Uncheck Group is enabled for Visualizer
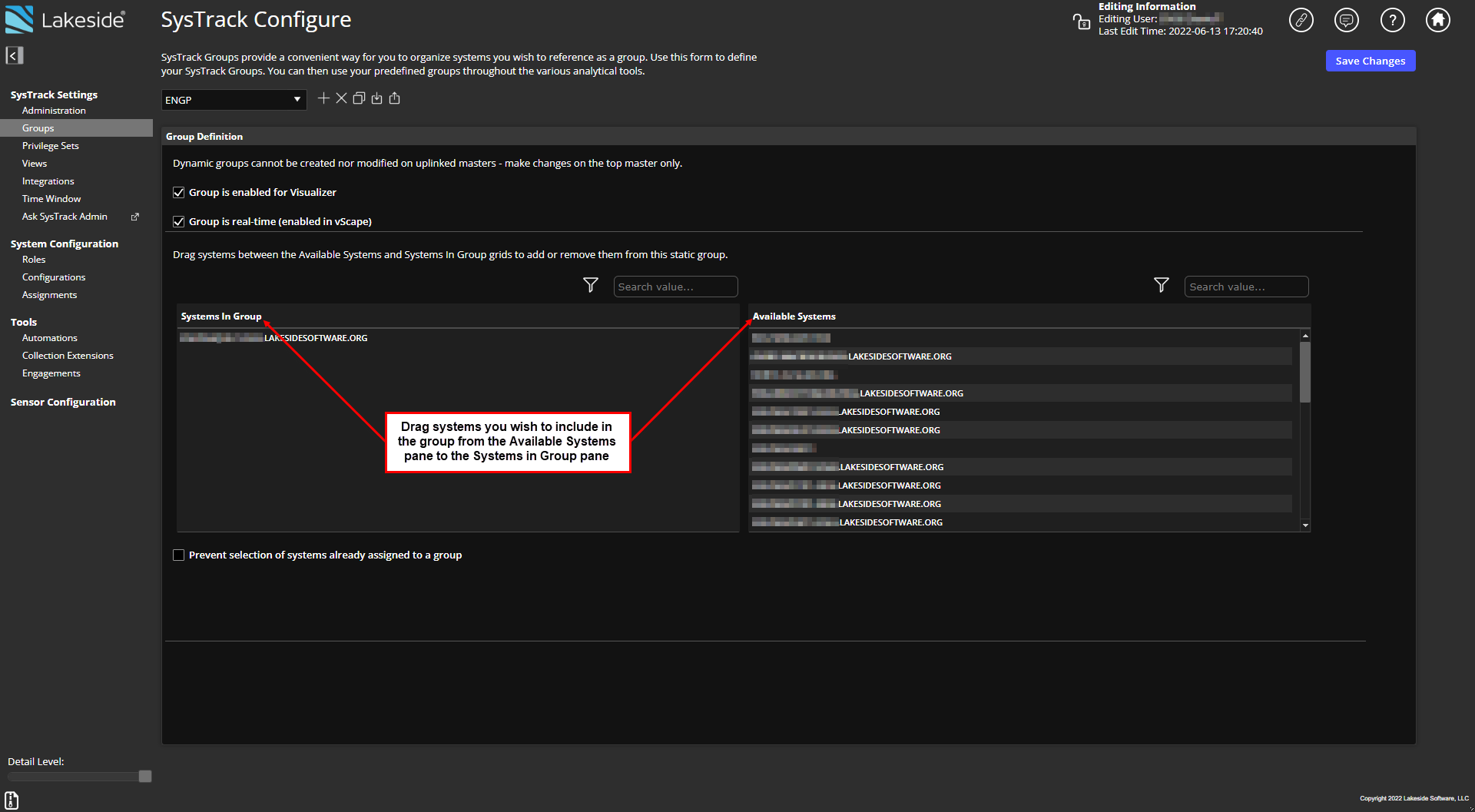 (x=178, y=193)
